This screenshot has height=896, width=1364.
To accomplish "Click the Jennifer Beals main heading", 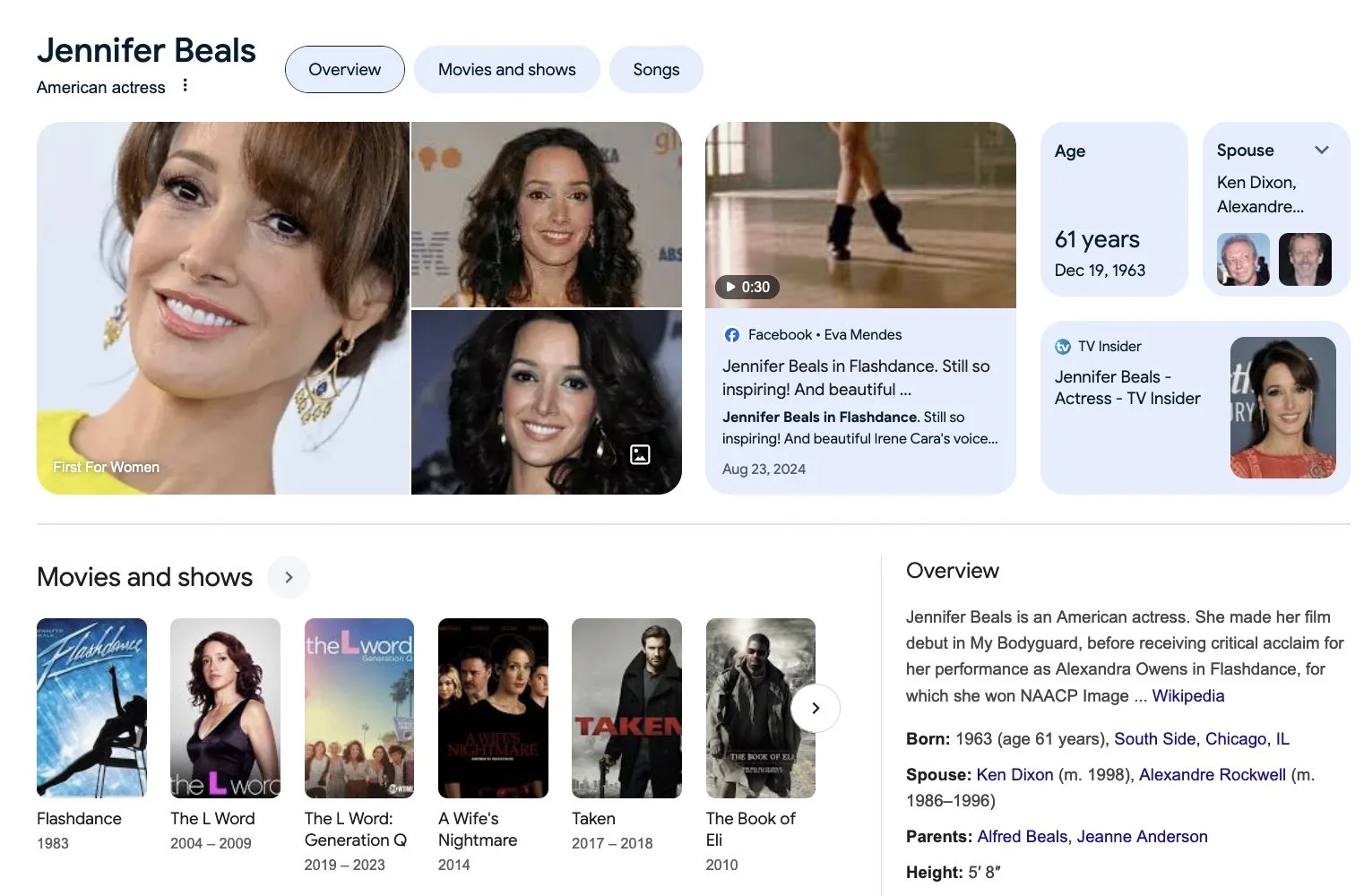I will pyautogui.click(x=146, y=50).
